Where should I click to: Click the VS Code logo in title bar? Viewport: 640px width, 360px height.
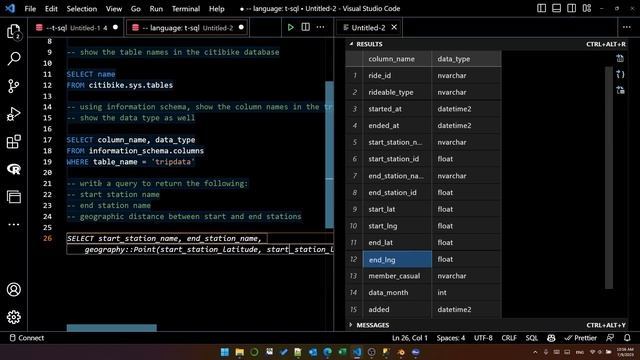[10, 8]
